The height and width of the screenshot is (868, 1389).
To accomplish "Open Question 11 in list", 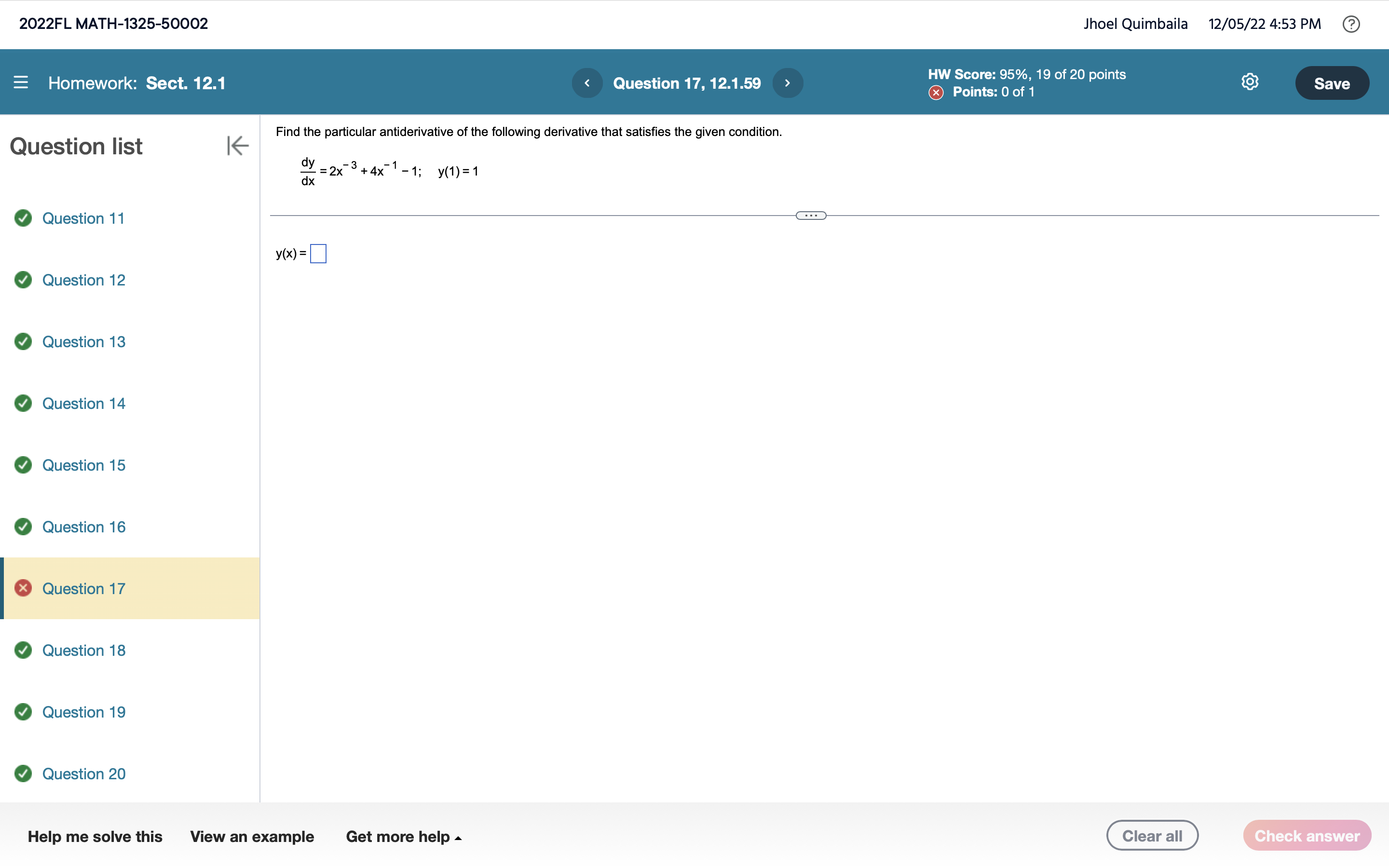I will (84, 218).
